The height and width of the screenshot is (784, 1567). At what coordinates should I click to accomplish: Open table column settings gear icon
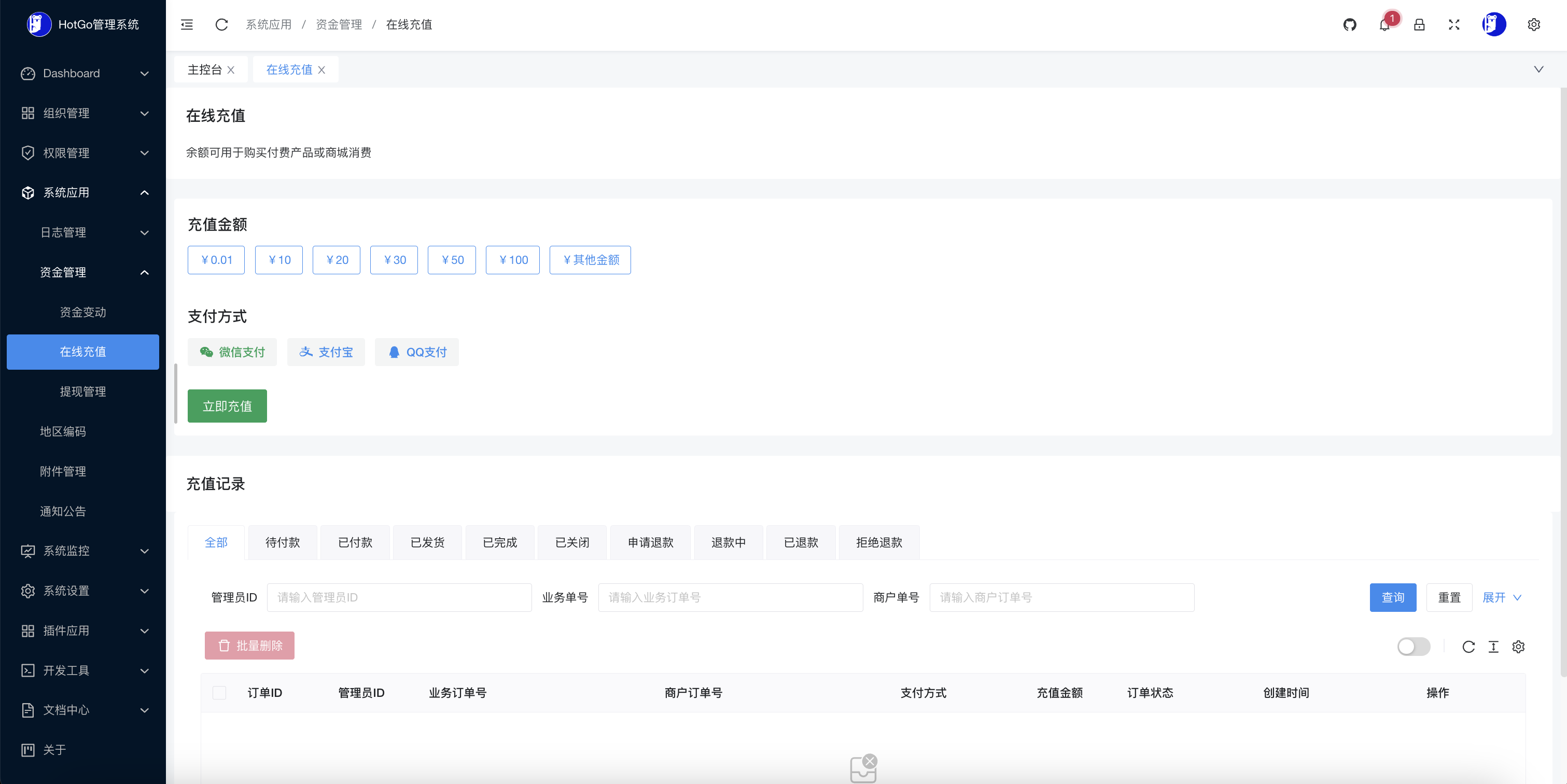[1518, 647]
